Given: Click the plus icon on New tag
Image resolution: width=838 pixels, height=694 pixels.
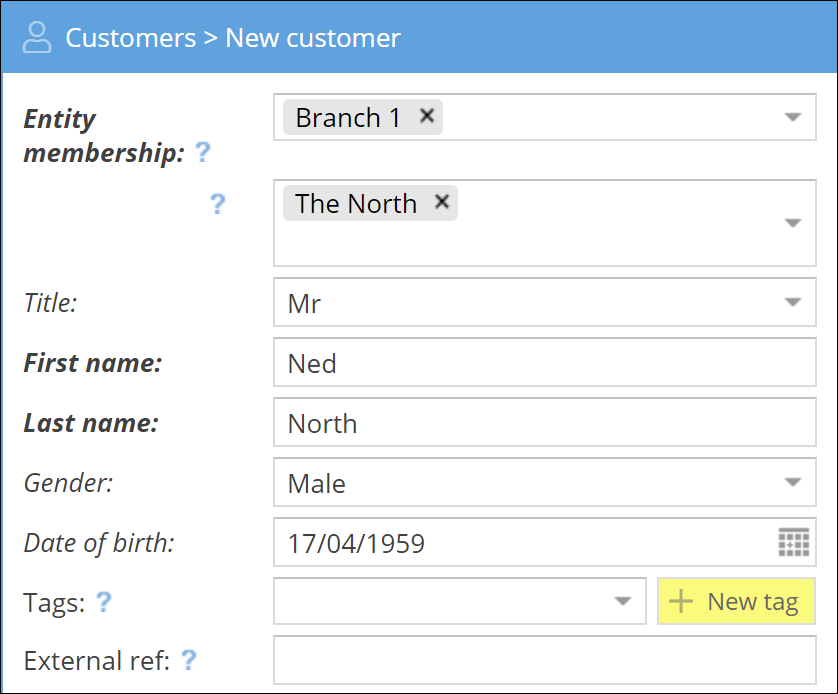Looking at the screenshot, I should click(x=681, y=602).
